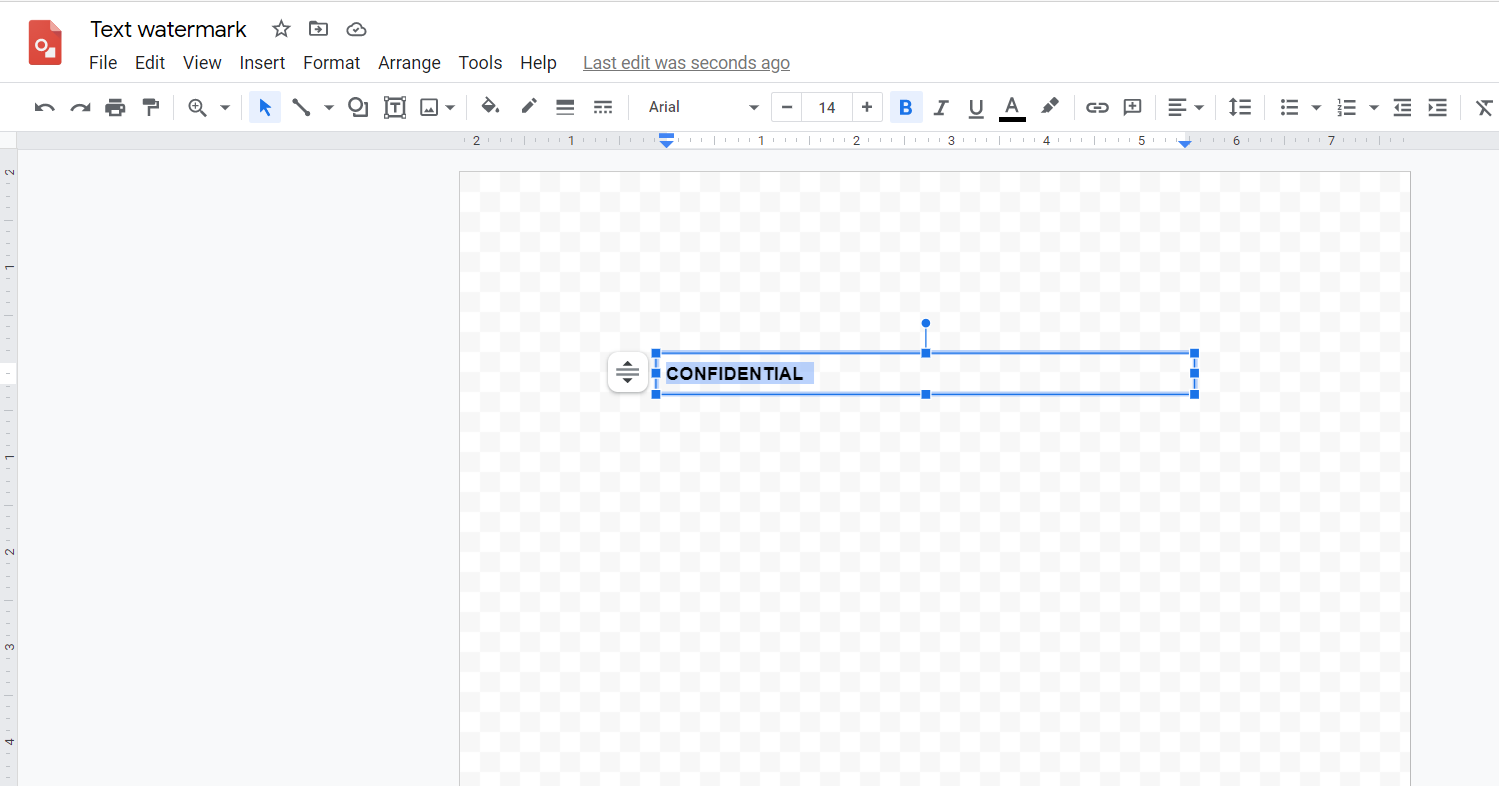Click the bottom-right resize handle of text box
1499x786 pixels.
pyautogui.click(x=1195, y=394)
